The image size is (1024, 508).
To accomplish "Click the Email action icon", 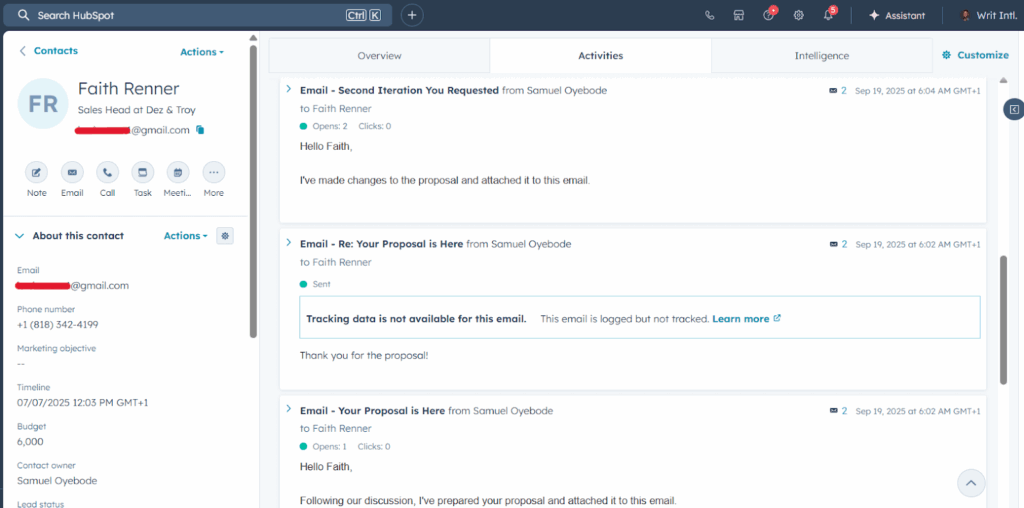I will (72, 172).
